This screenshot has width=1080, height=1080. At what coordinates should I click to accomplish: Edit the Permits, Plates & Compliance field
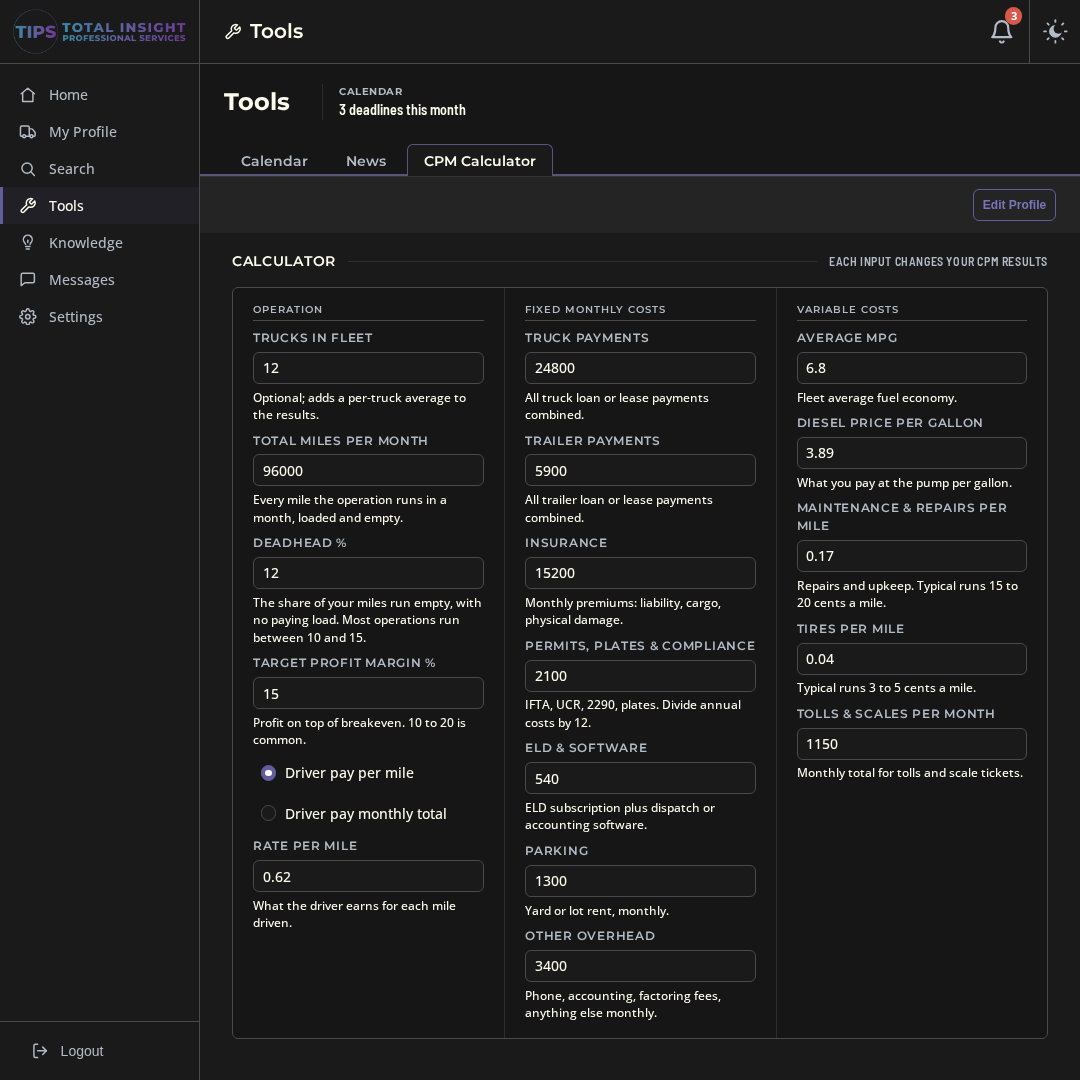640,676
